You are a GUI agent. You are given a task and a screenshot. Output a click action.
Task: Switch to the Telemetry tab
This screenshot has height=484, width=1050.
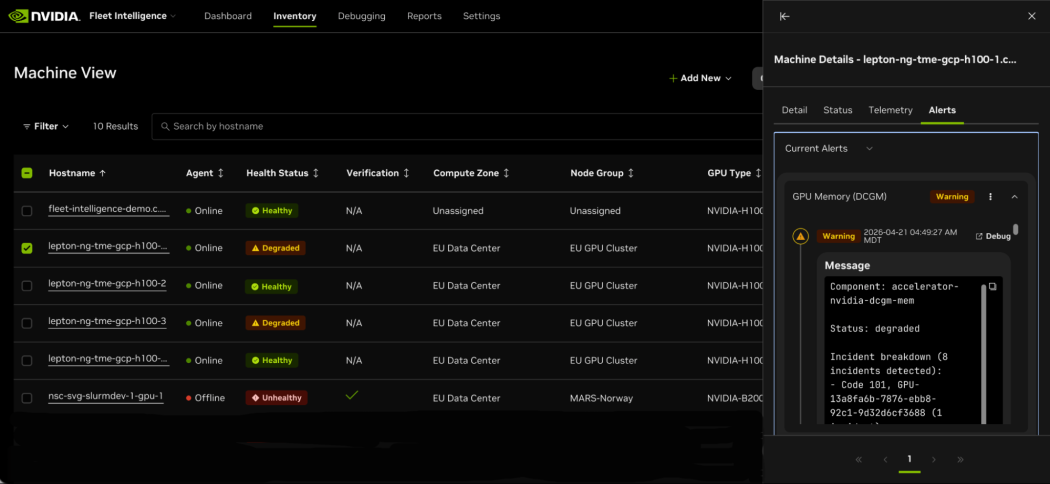(x=891, y=110)
